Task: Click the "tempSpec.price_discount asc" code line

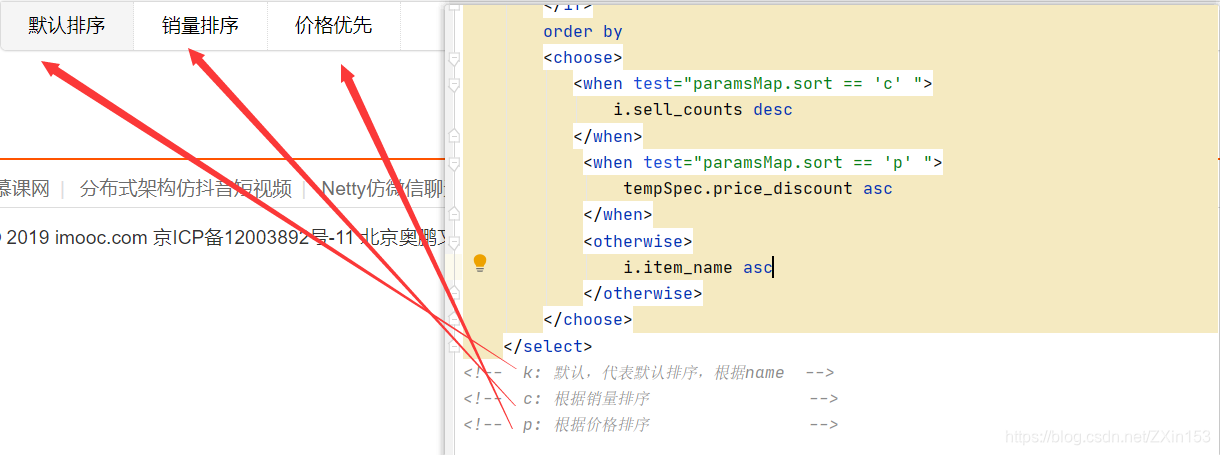Action: point(758,188)
